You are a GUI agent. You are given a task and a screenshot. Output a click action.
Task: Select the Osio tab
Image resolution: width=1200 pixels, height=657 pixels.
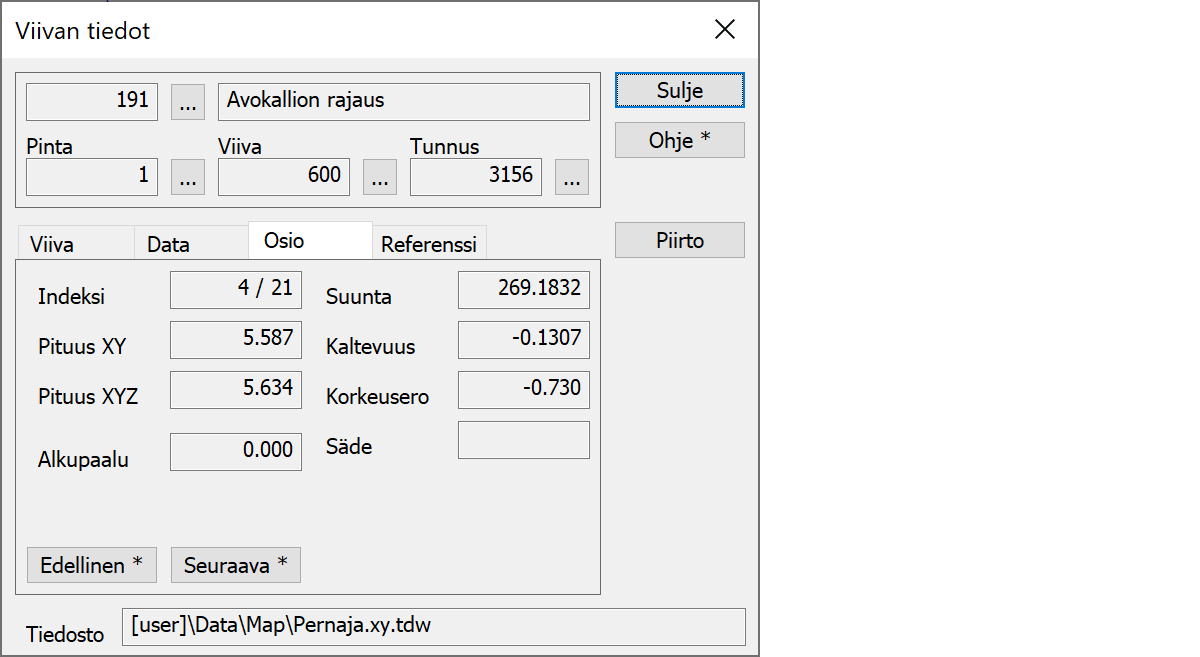click(284, 241)
